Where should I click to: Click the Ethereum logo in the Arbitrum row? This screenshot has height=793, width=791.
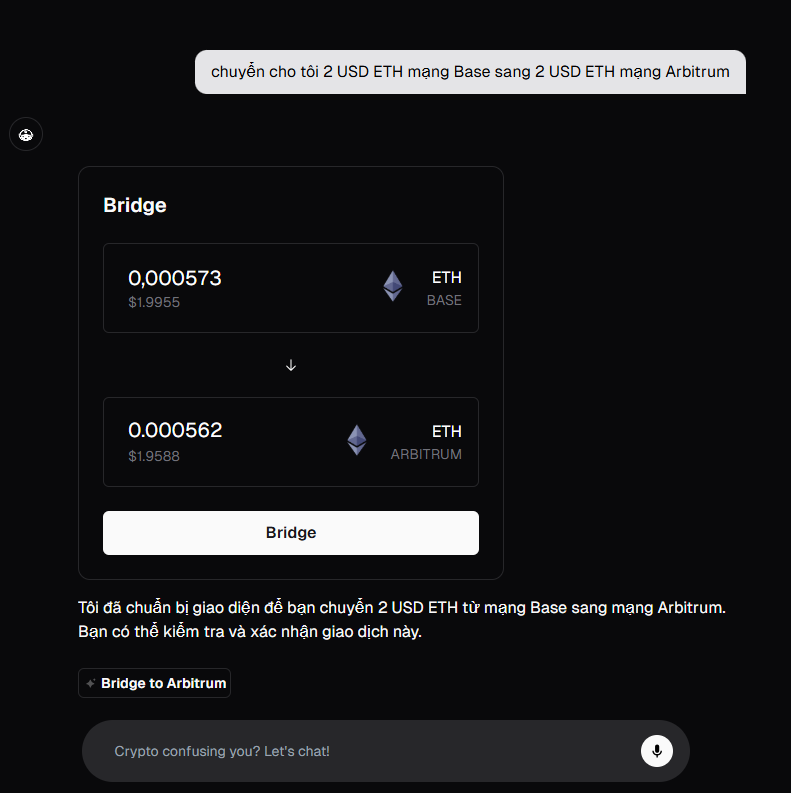click(x=357, y=440)
